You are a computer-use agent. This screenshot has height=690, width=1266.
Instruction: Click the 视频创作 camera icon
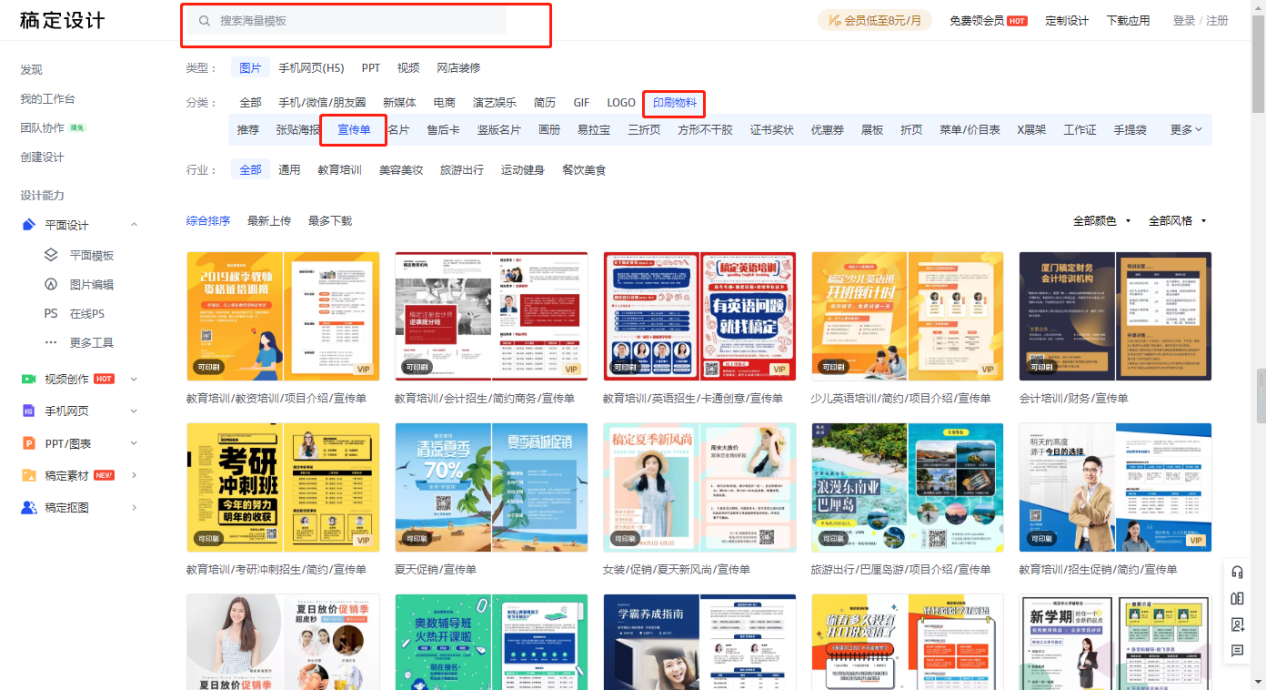[29, 379]
